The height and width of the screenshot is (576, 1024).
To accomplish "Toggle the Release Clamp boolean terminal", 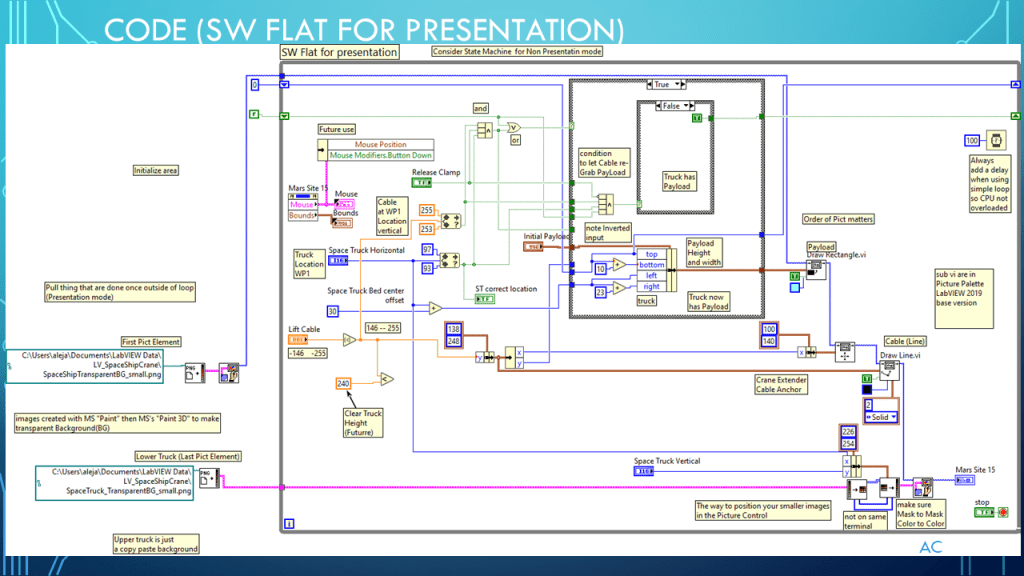I will 423,183.
